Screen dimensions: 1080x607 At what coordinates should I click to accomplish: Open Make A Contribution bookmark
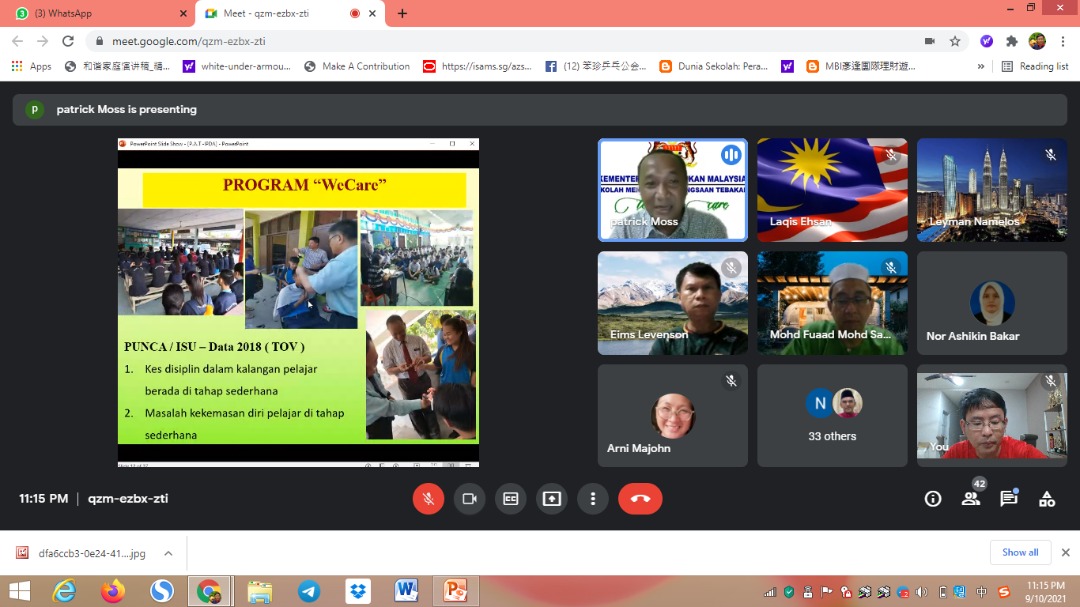tap(357, 66)
